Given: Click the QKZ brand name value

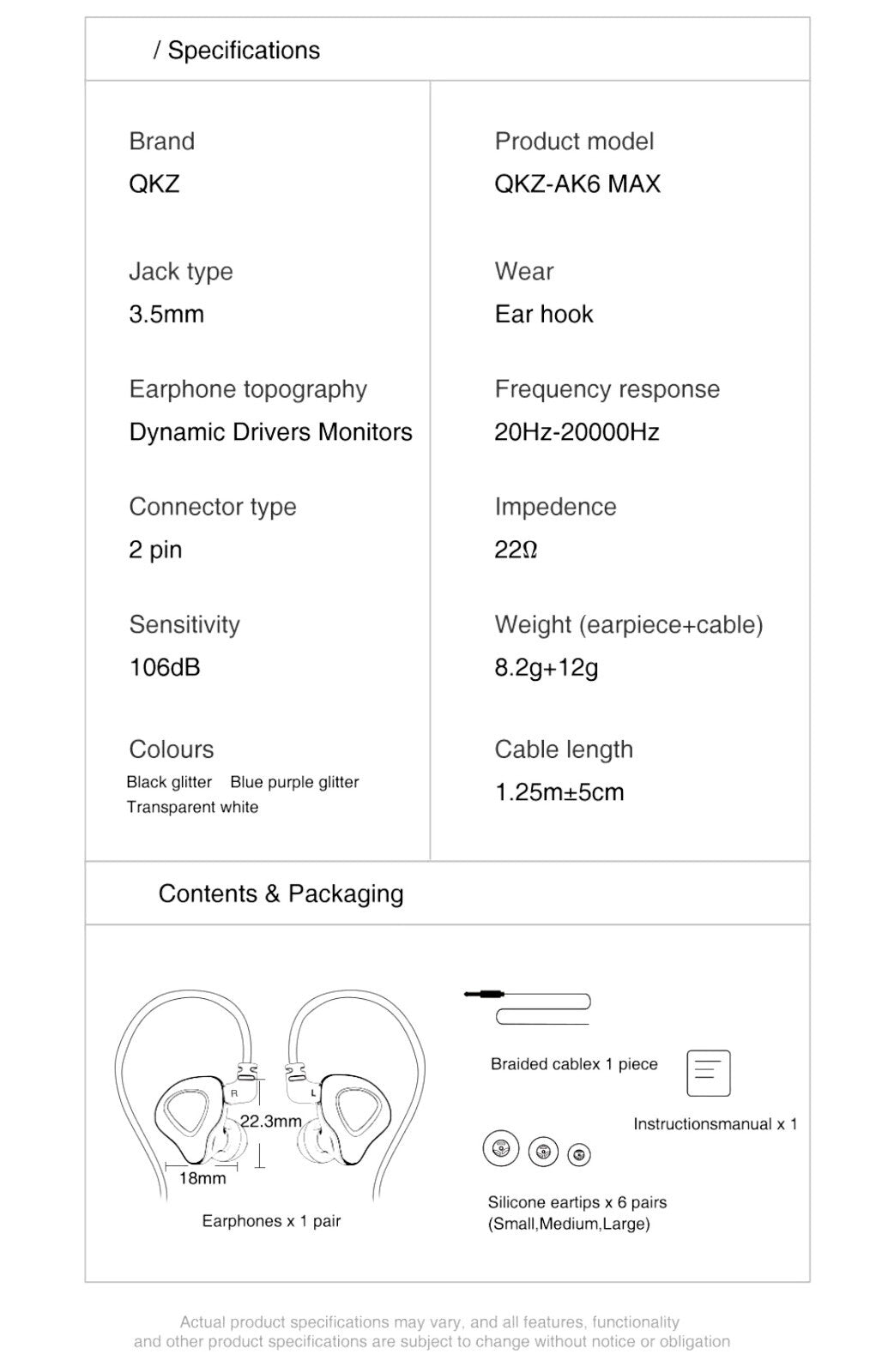Looking at the screenshot, I should [x=154, y=184].
